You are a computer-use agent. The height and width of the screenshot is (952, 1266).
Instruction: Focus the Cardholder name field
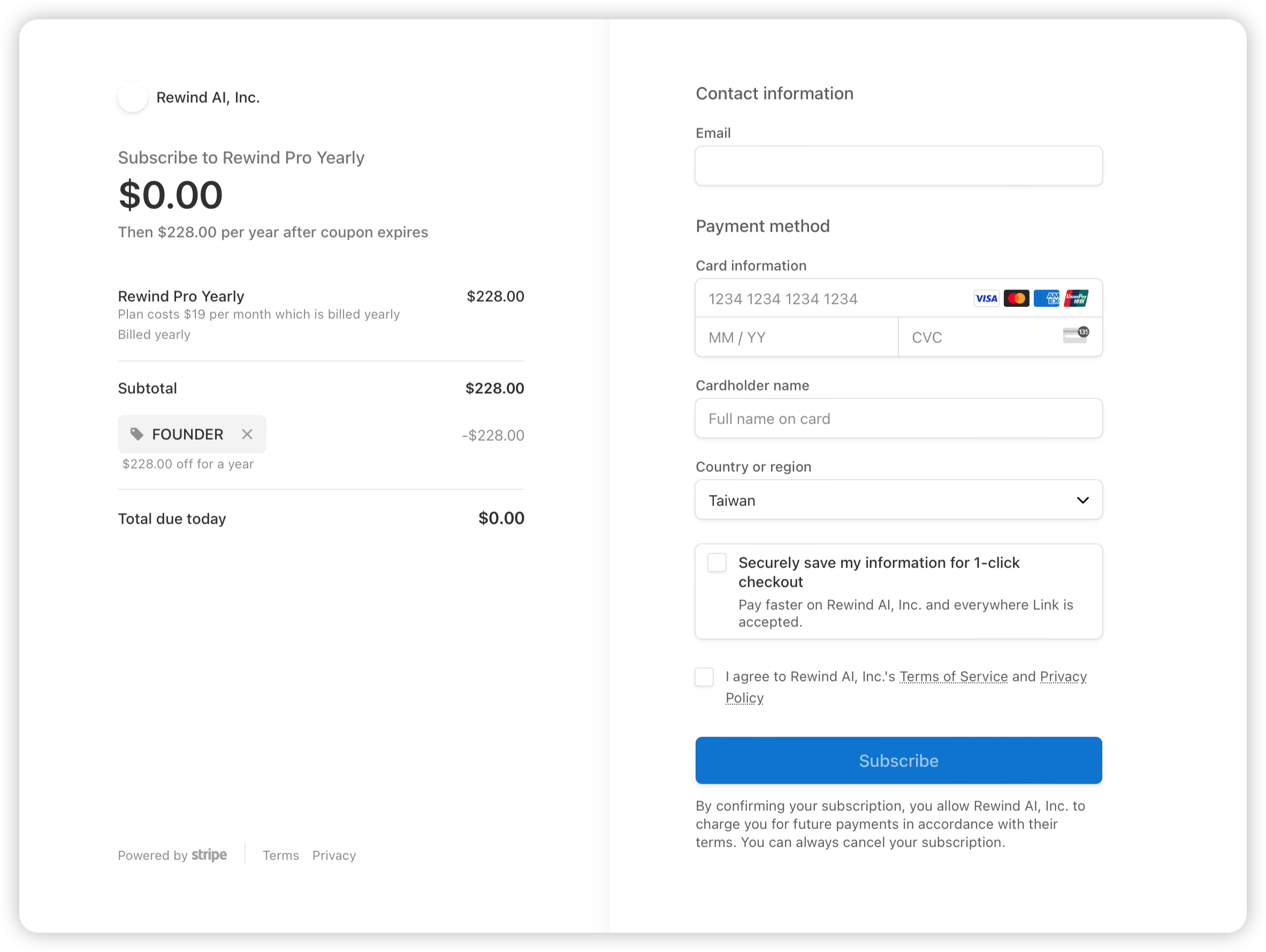point(898,419)
